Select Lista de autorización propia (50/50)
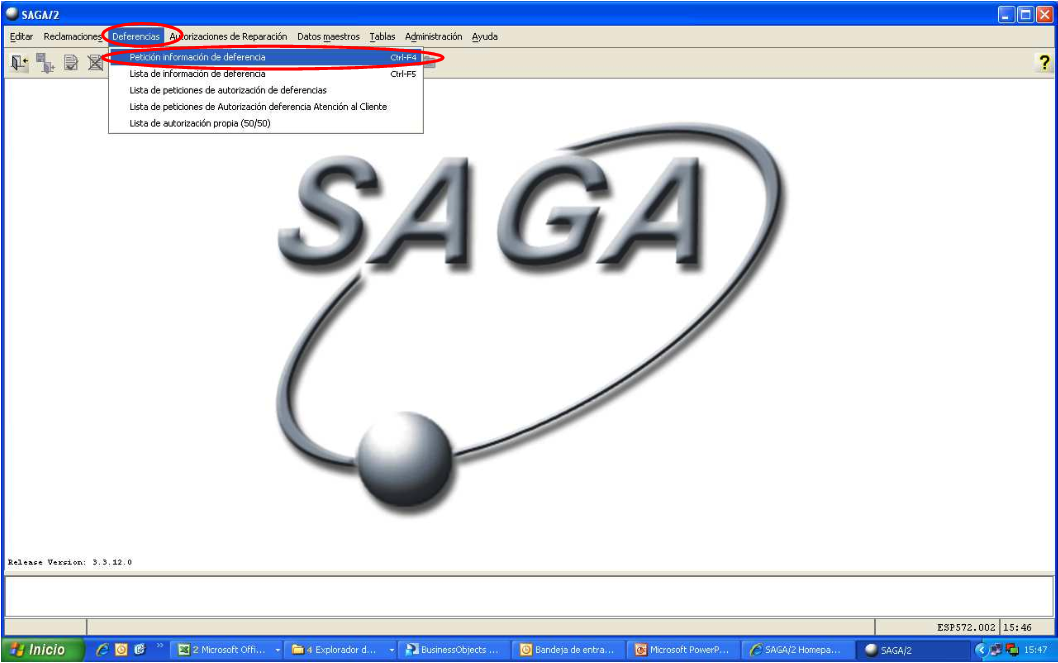Viewport: 1058px width, 663px height. (x=266, y=123)
